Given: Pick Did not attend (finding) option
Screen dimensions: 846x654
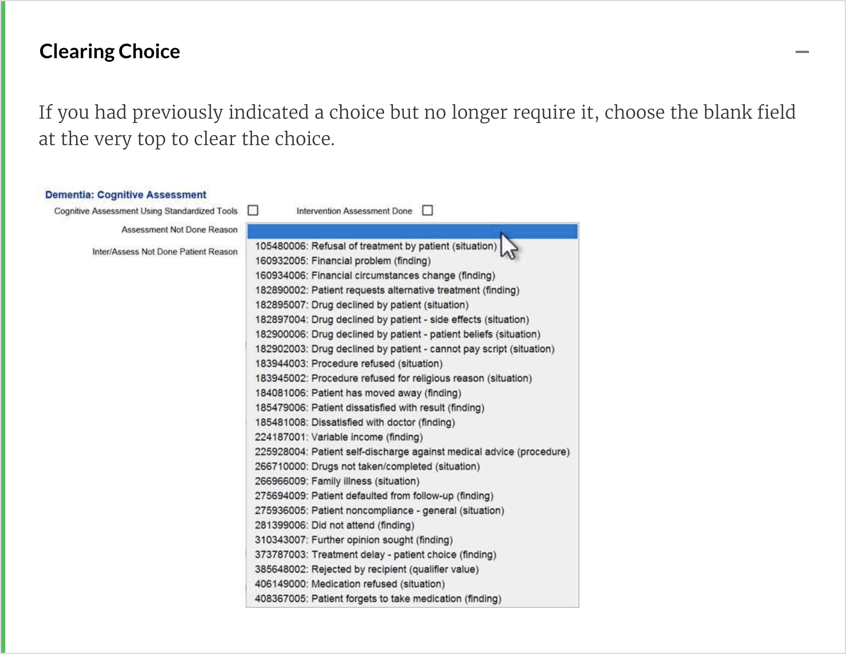Looking at the screenshot, I should (x=334, y=525).
